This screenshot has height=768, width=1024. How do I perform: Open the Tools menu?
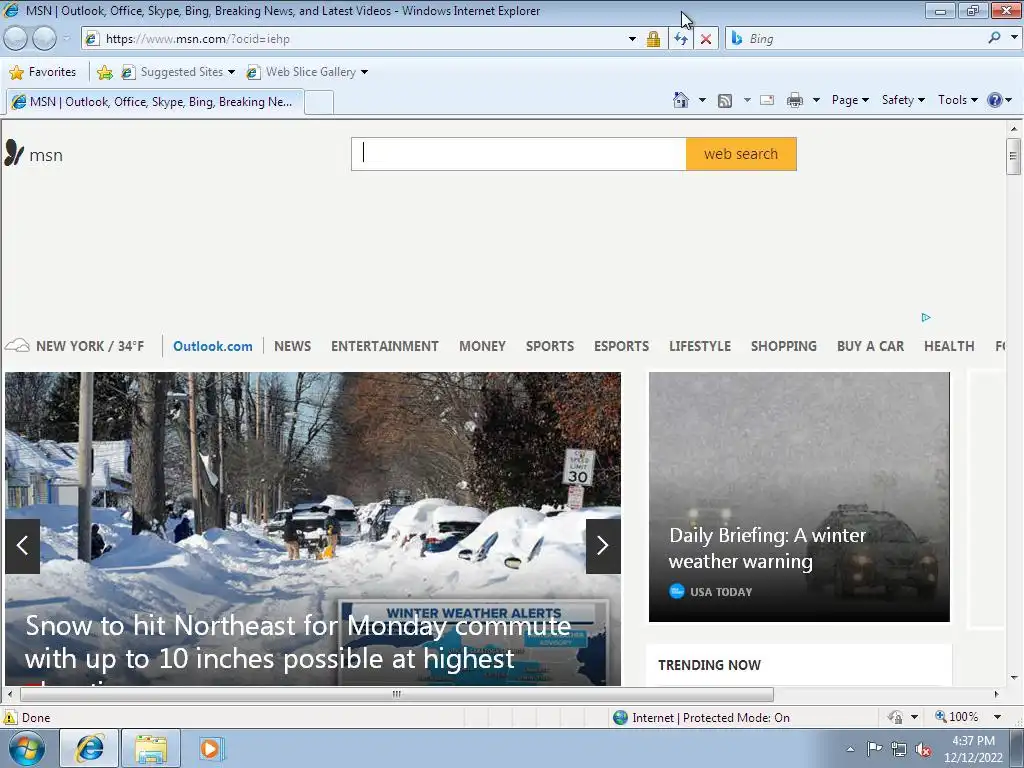point(957,100)
